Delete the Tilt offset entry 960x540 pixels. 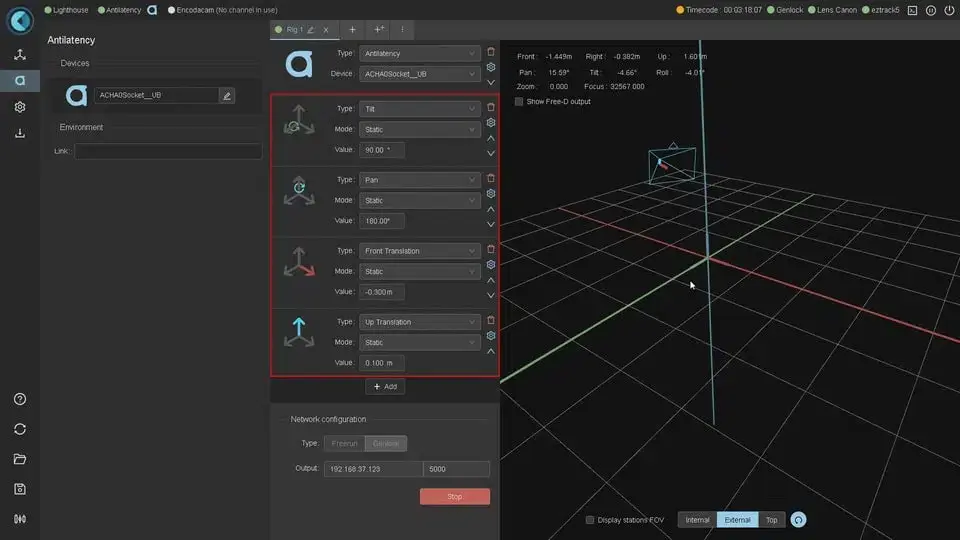(490, 107)
